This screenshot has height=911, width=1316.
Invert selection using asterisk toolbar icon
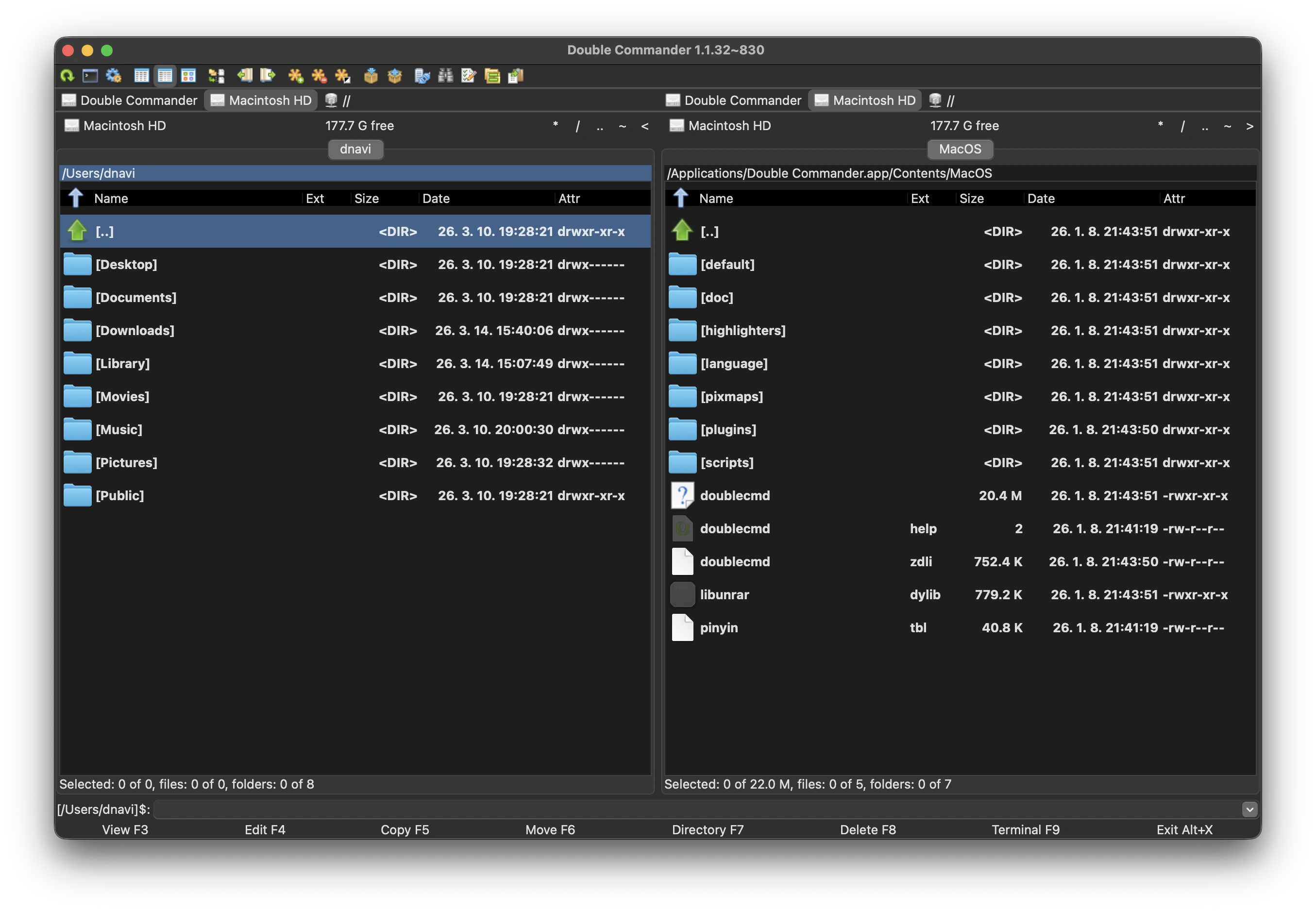click(x=342, y=75)
